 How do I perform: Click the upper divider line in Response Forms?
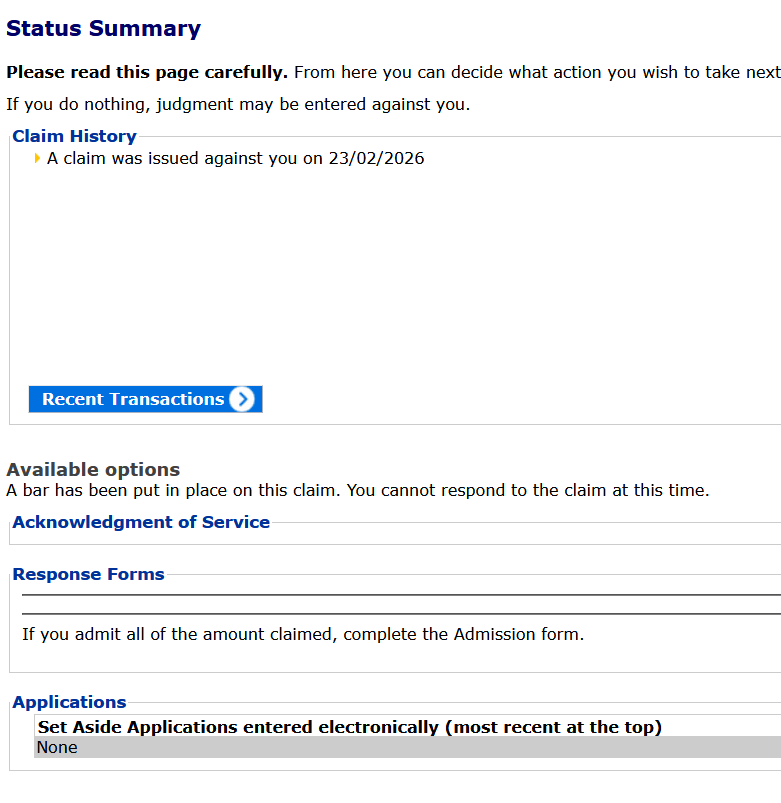[x=402, y=595]
